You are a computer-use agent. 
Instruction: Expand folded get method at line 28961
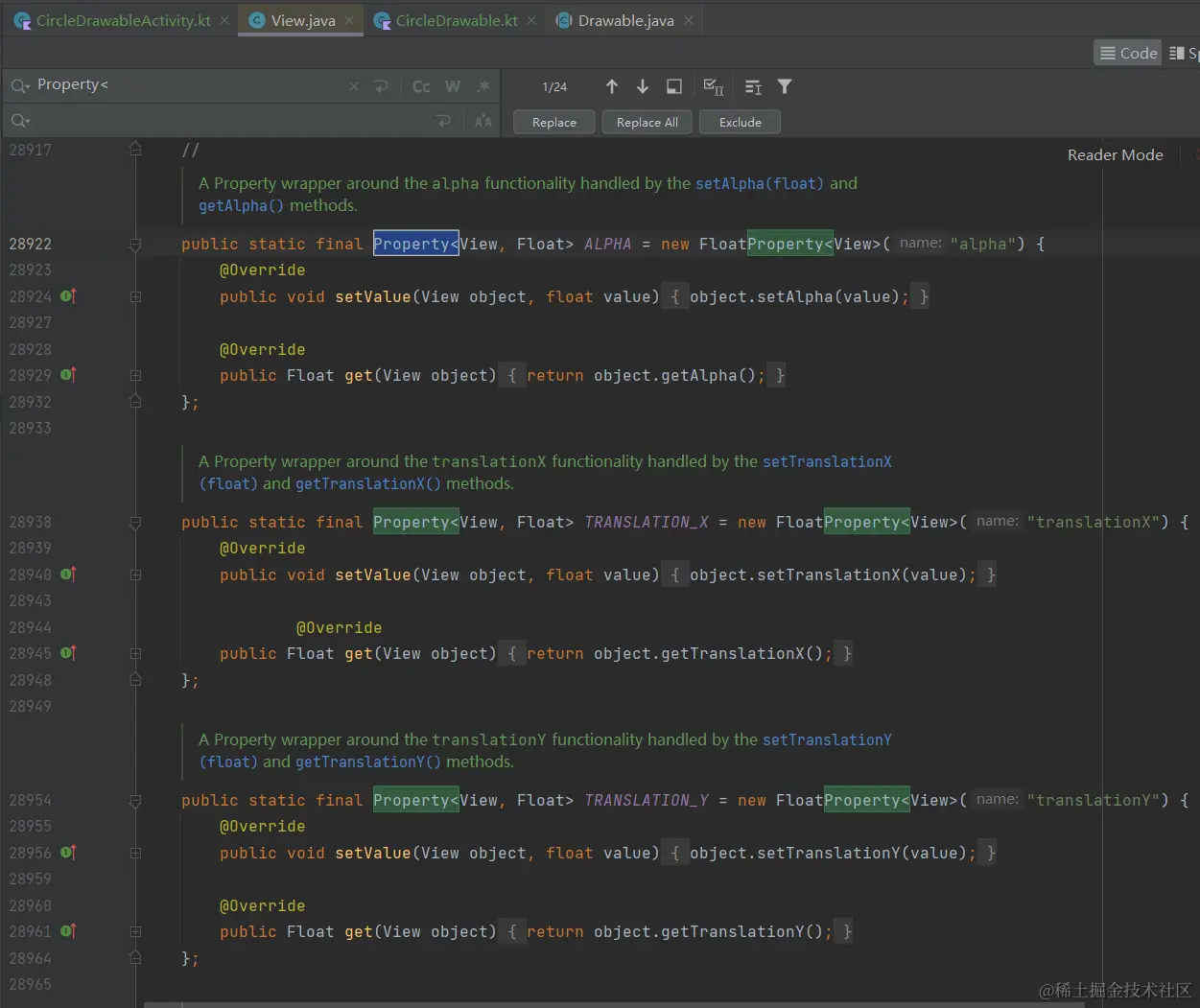point(135,932)
